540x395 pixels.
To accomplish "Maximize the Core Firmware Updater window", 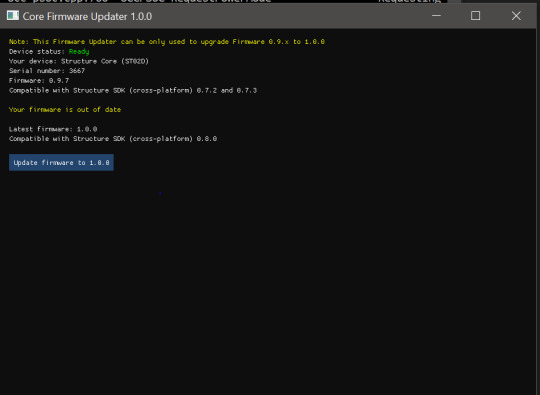I will (475, 16).
